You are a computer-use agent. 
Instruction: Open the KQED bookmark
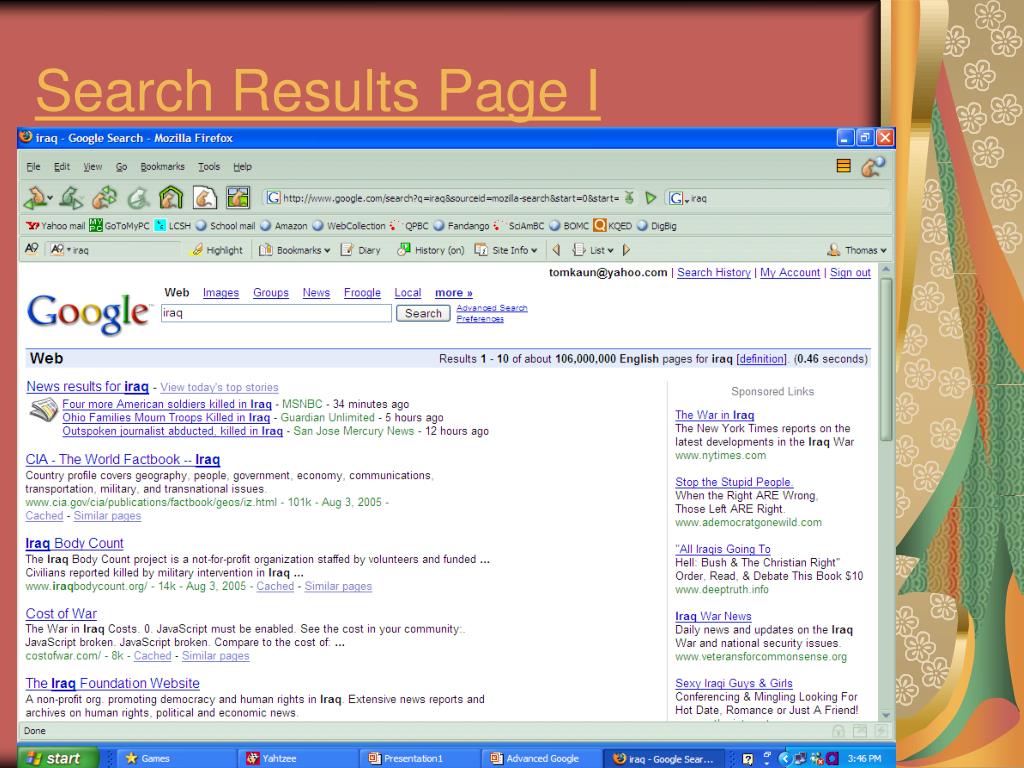pos(613,226)
